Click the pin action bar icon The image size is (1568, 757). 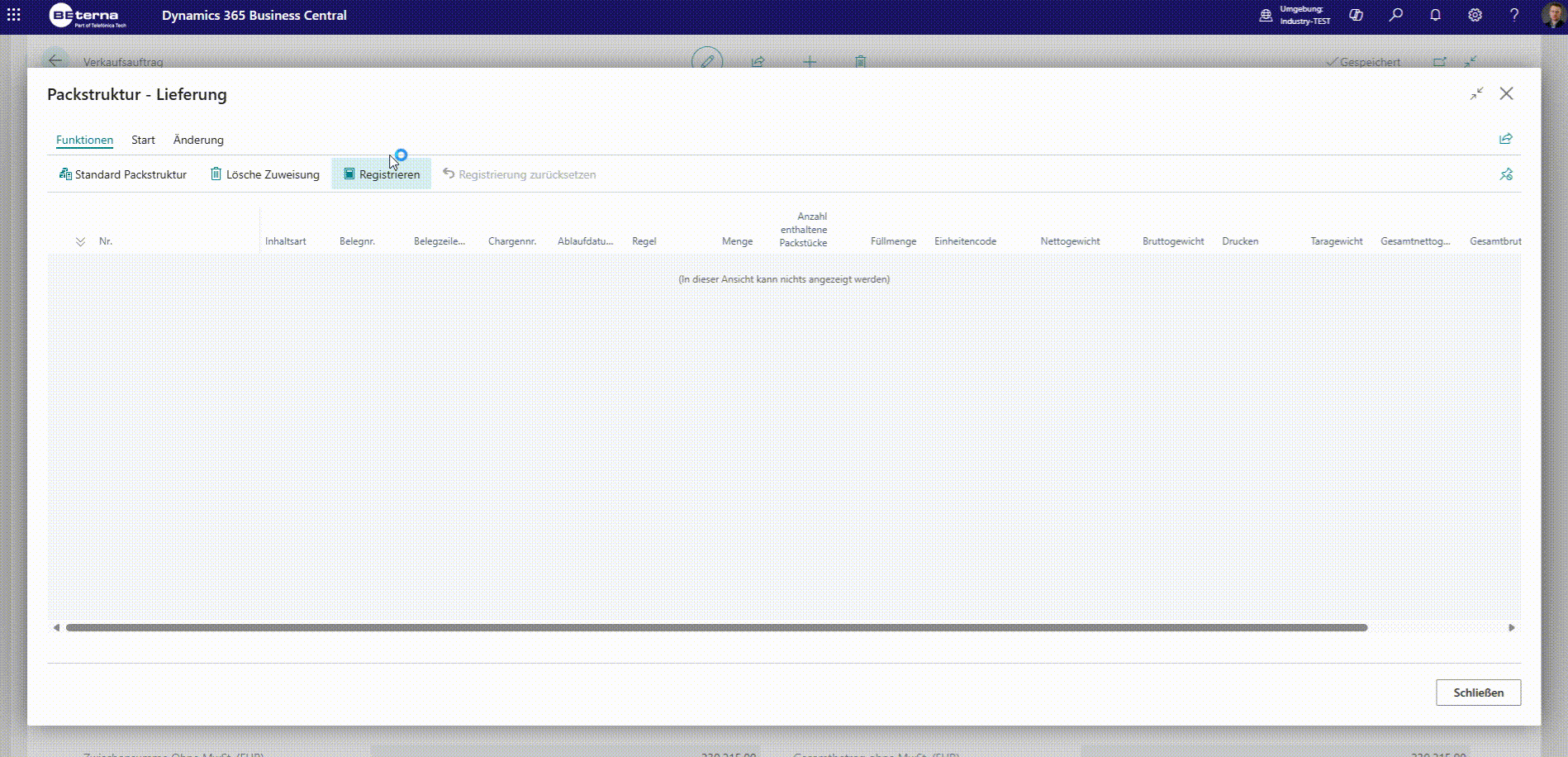(x=1506, y=174)
